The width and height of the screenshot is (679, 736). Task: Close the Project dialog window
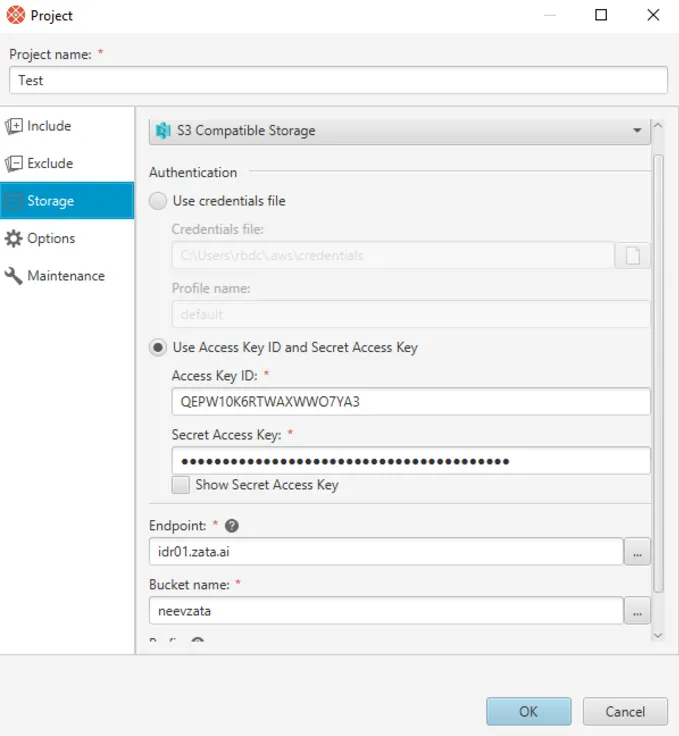(x=653, y=15)
